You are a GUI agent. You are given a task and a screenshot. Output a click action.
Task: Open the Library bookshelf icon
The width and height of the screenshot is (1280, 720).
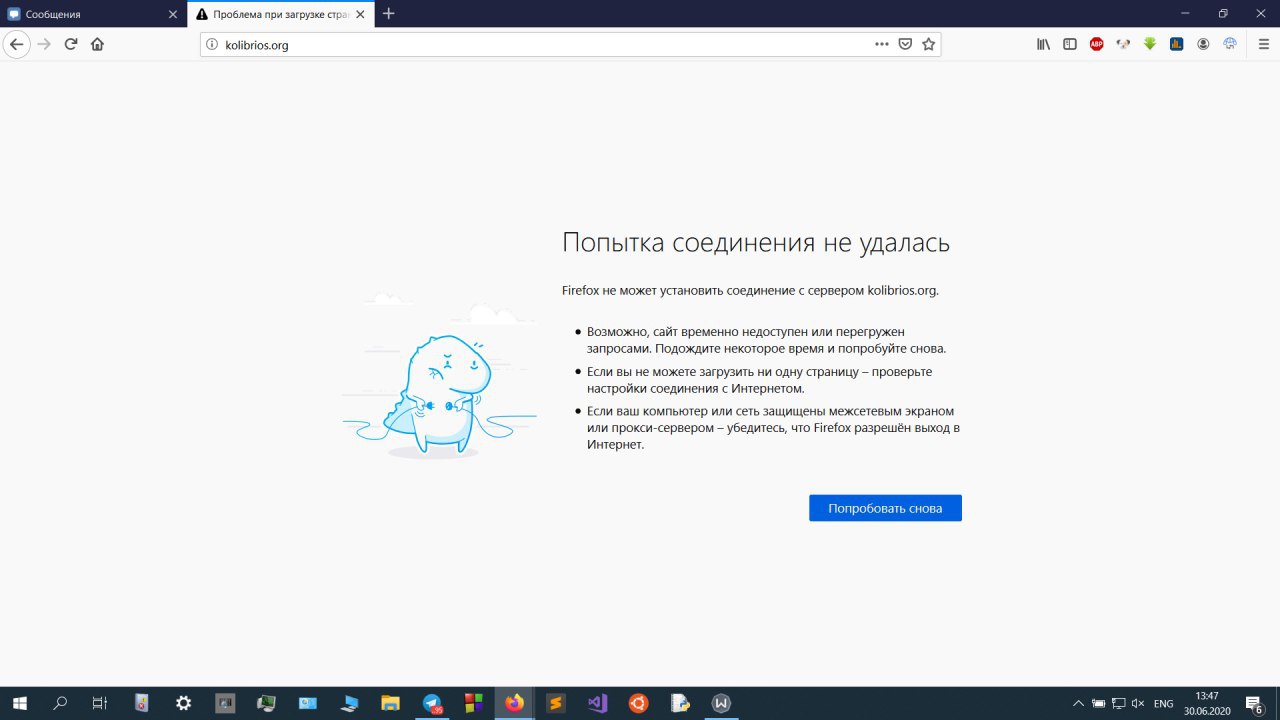[1043, 44]
